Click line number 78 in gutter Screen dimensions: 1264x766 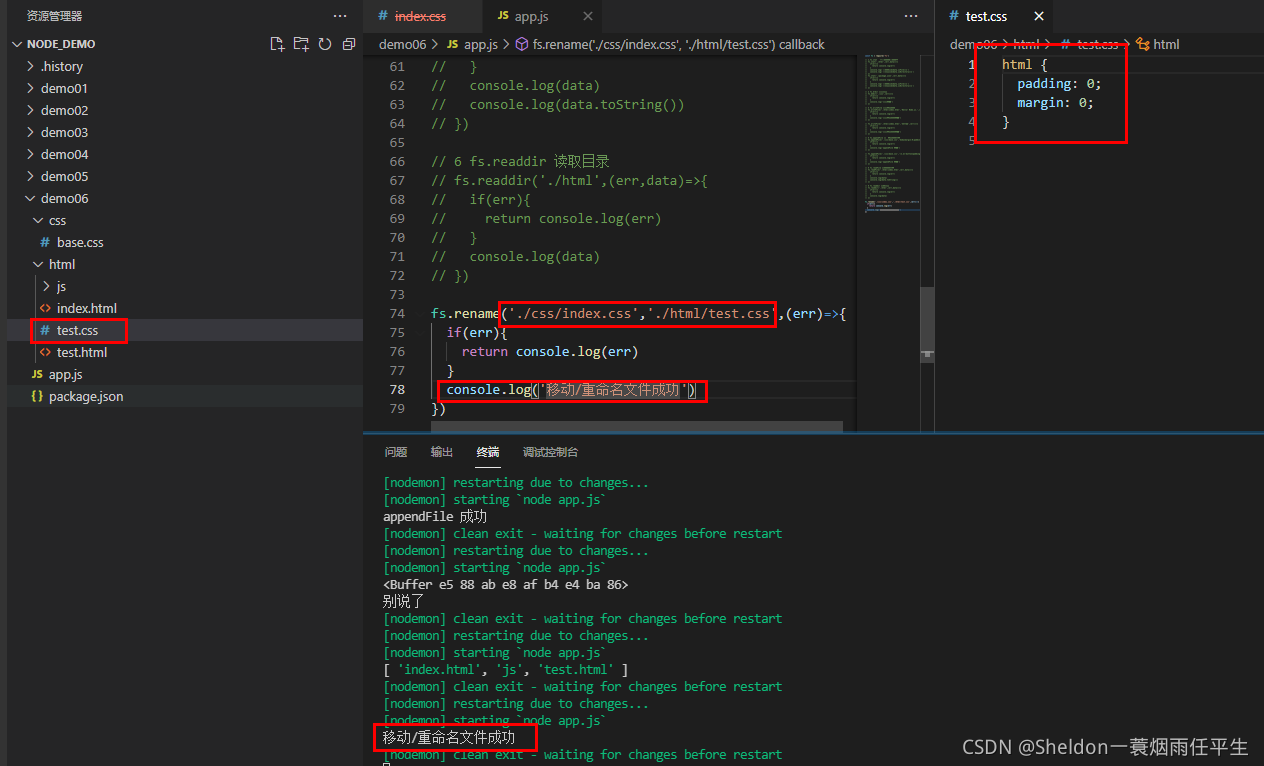tap(397, 390)
